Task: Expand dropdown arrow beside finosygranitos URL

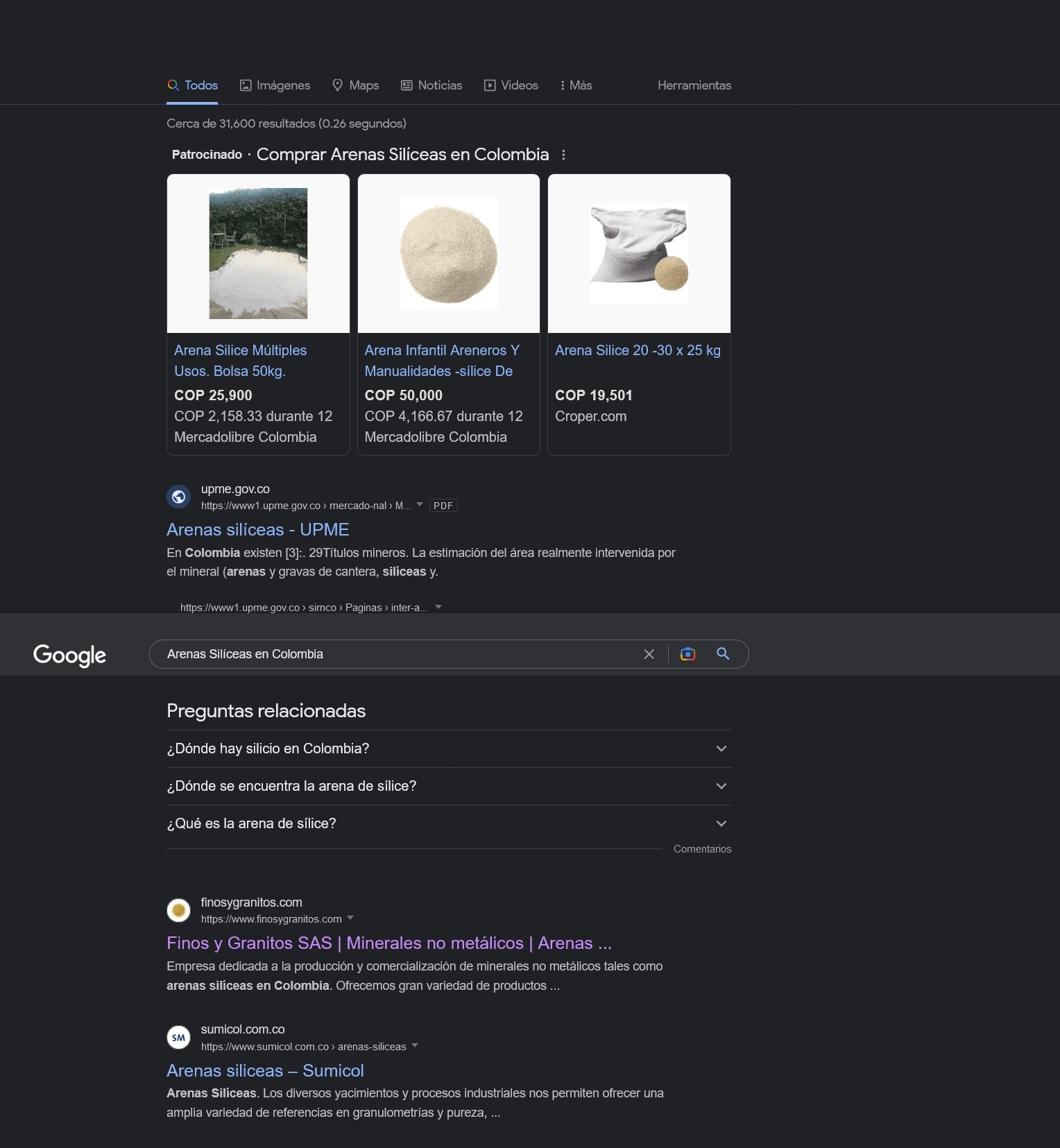Action: coord(350,918)
